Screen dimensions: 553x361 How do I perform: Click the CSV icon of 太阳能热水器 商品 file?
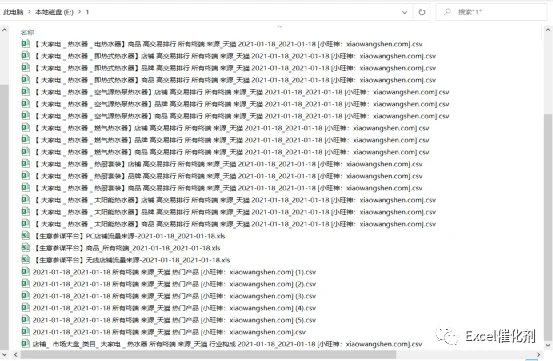(x=25, y=224)
